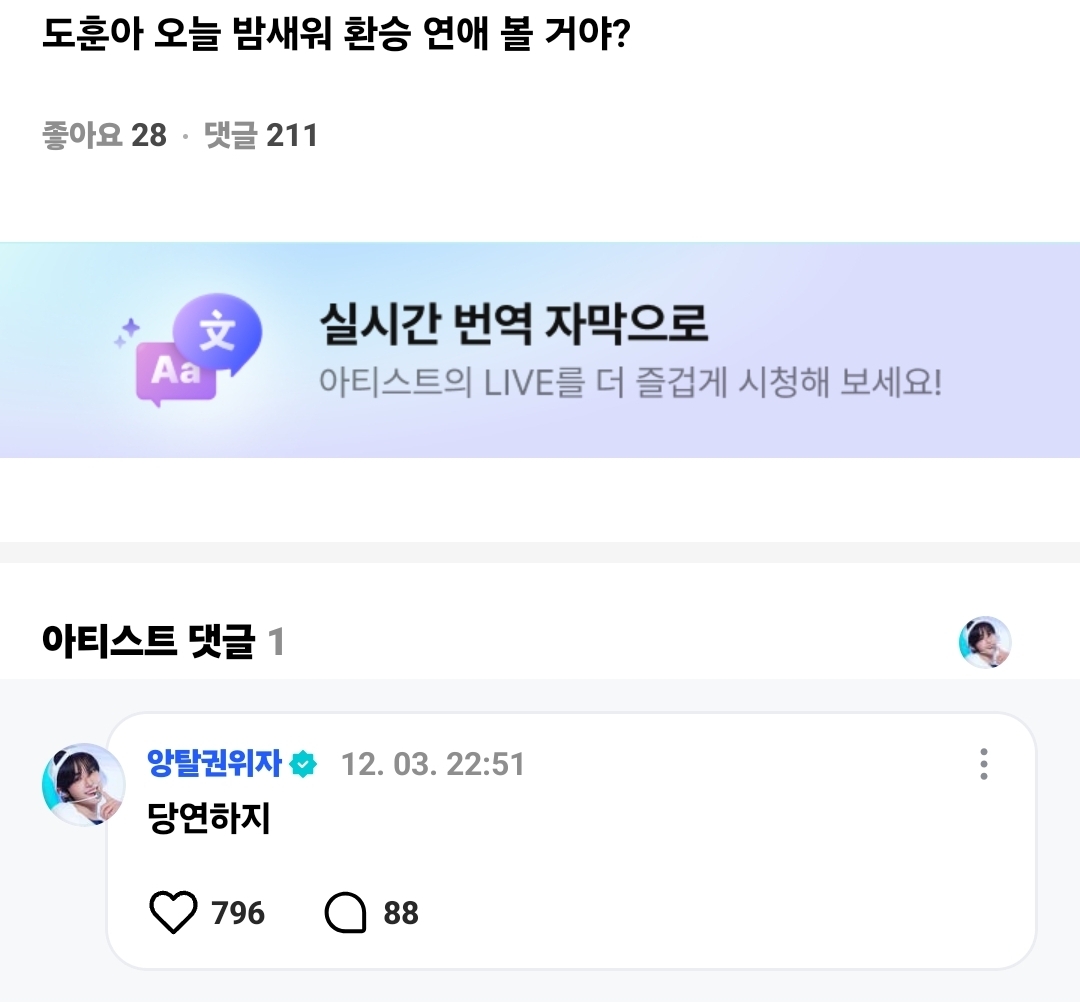Tap the small artist avatar beside 아티스트 댓글
This screenshot has height=1002, width=1080.
[985, 642]
